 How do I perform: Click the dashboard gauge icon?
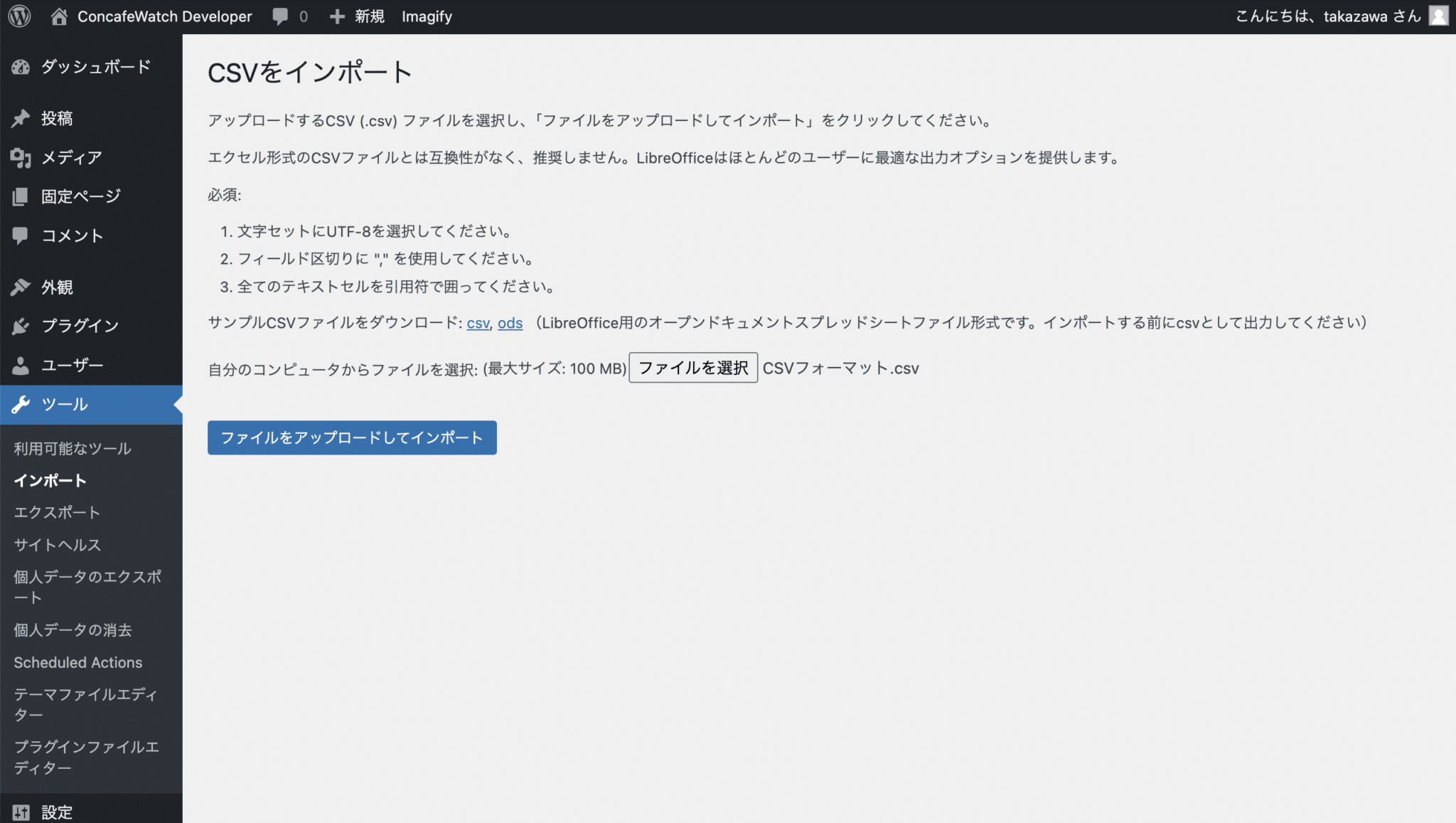pyautogui.click(x=21, y=67)
